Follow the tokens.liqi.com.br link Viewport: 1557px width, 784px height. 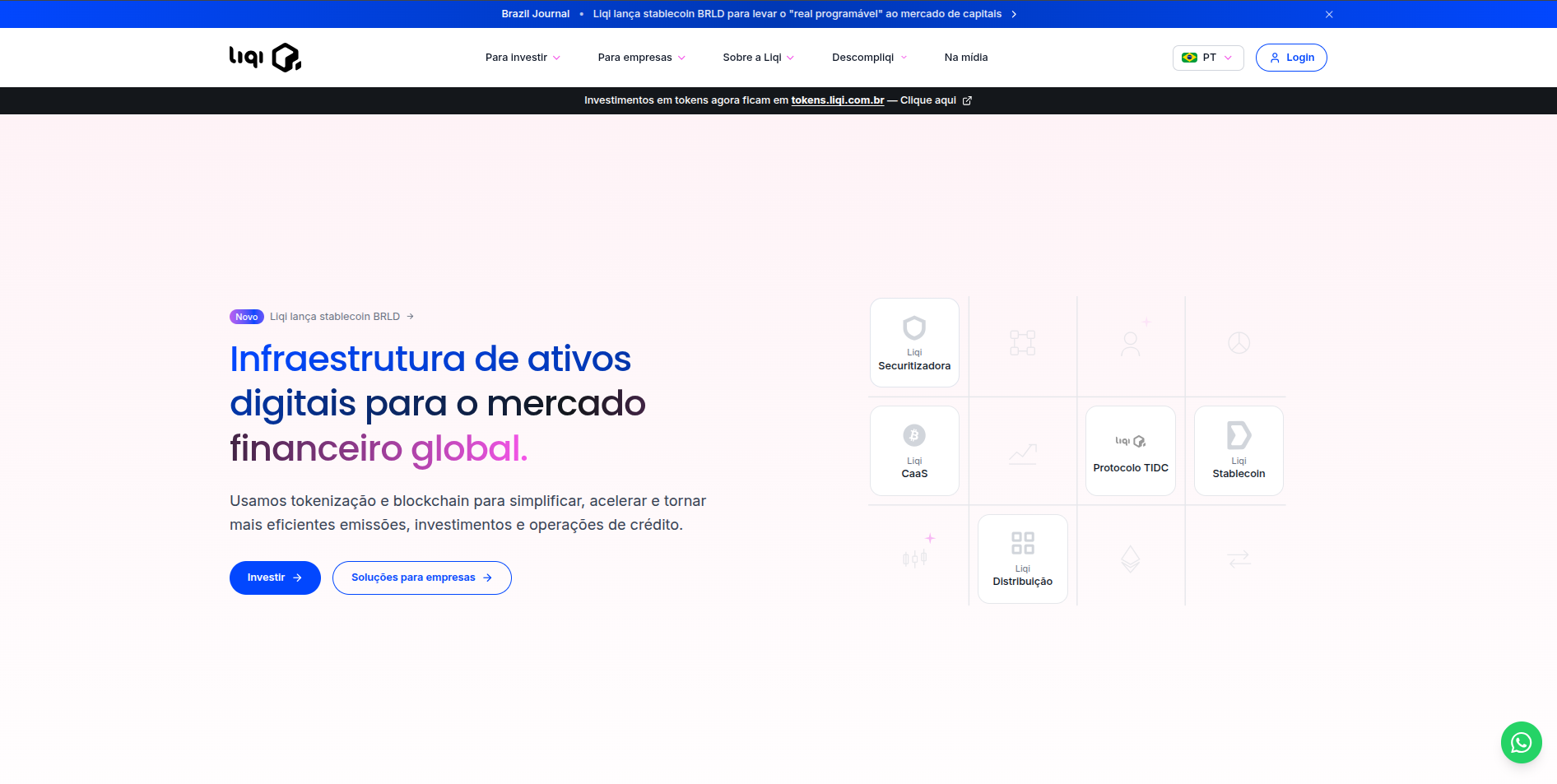tap(837, 100)
